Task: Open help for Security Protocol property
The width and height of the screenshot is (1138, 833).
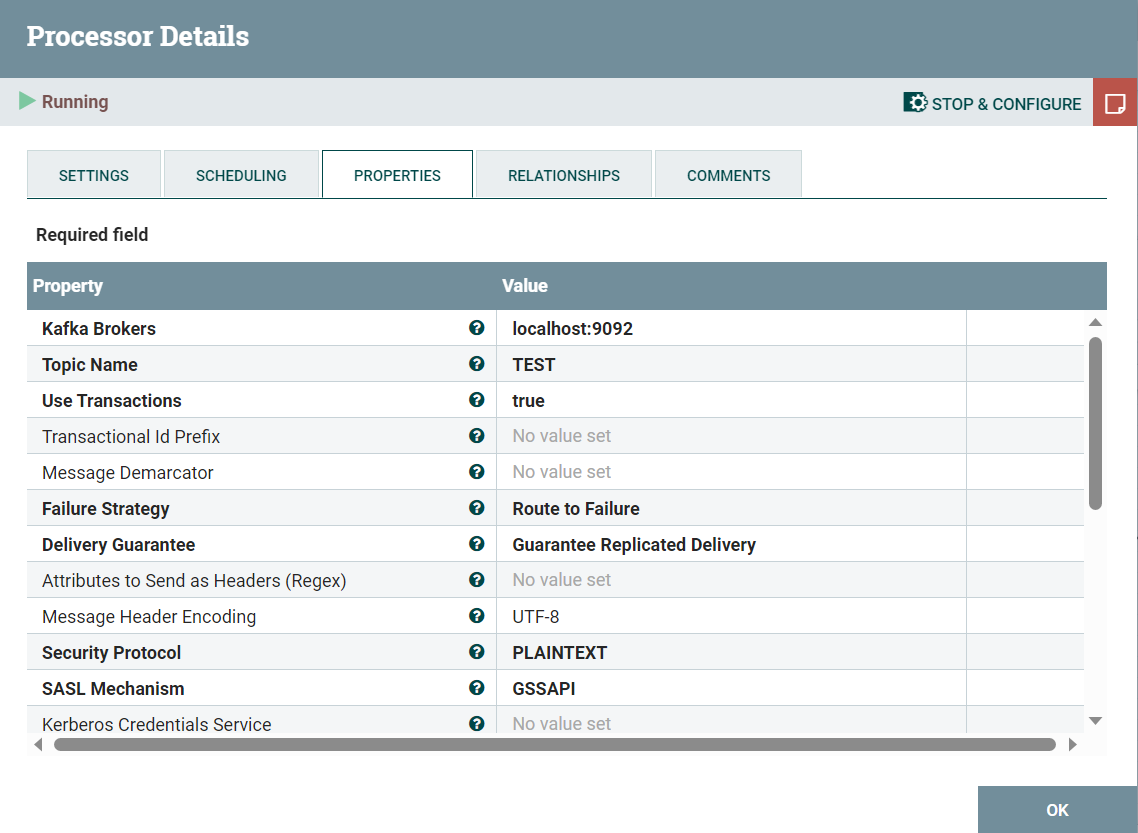Action: pyautogui.click(x=477, y=652)
